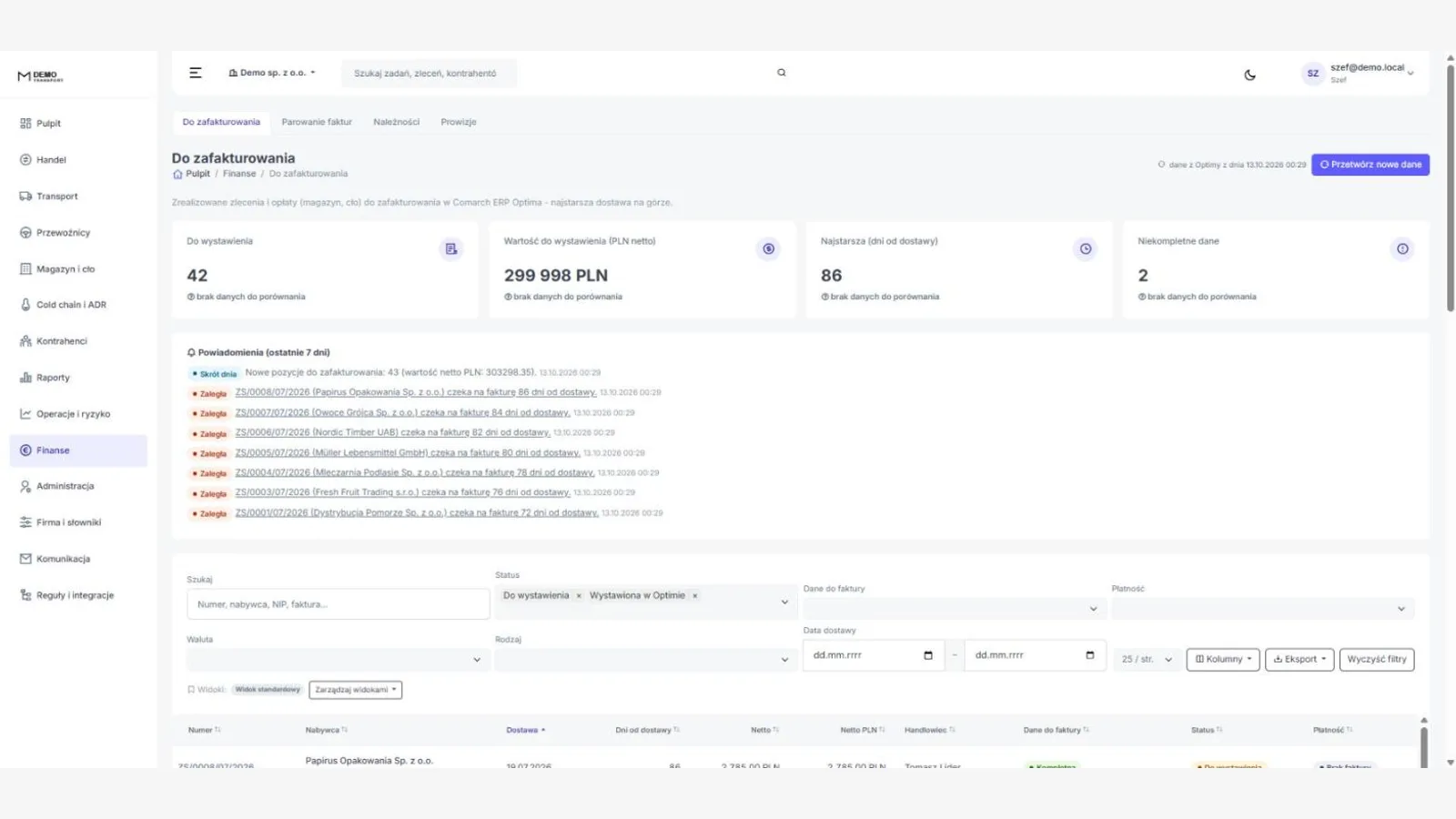Select the Do zafakturowania tab
This screenshot has height=819, width=1456.
pos(221,122)
